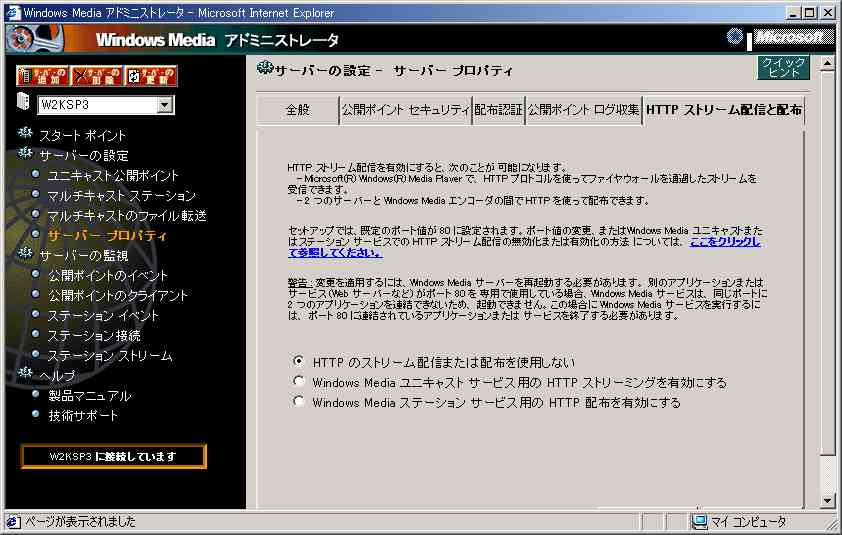Switch to the 配布認証 tab
The image size is (842, 535).
(498, 110)
